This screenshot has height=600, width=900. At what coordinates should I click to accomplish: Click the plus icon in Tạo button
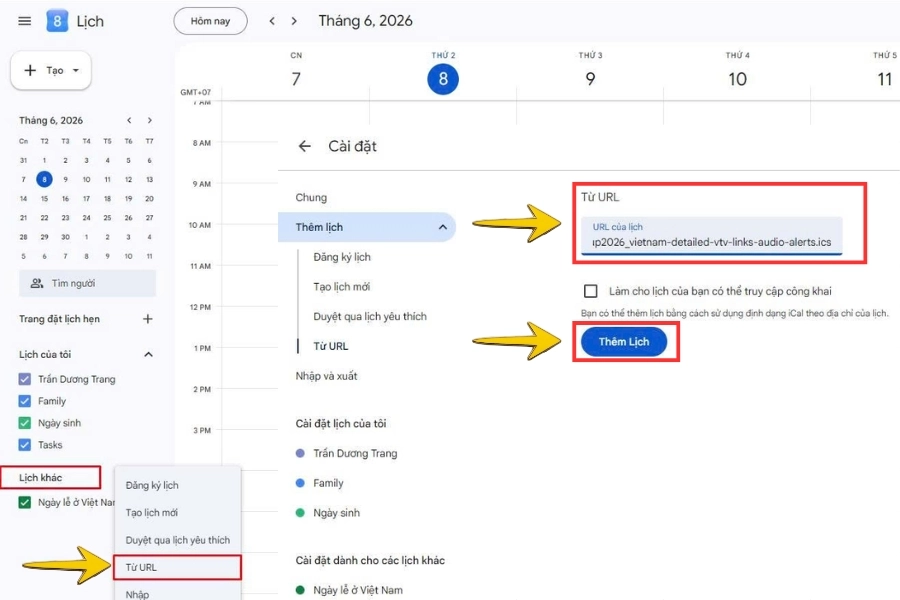tap(30, 71)
